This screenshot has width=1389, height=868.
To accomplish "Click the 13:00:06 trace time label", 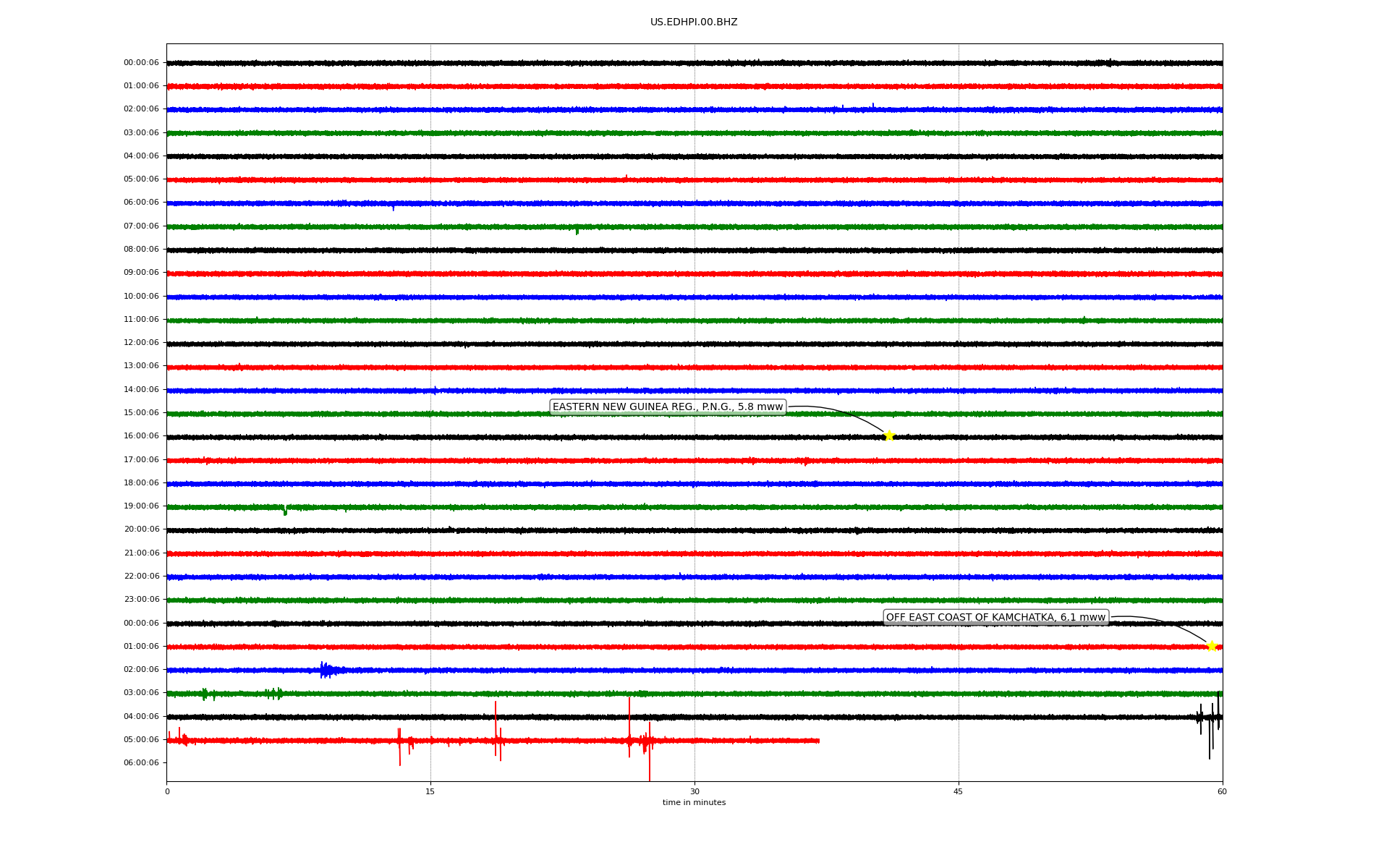I will (x=141, y=366).
